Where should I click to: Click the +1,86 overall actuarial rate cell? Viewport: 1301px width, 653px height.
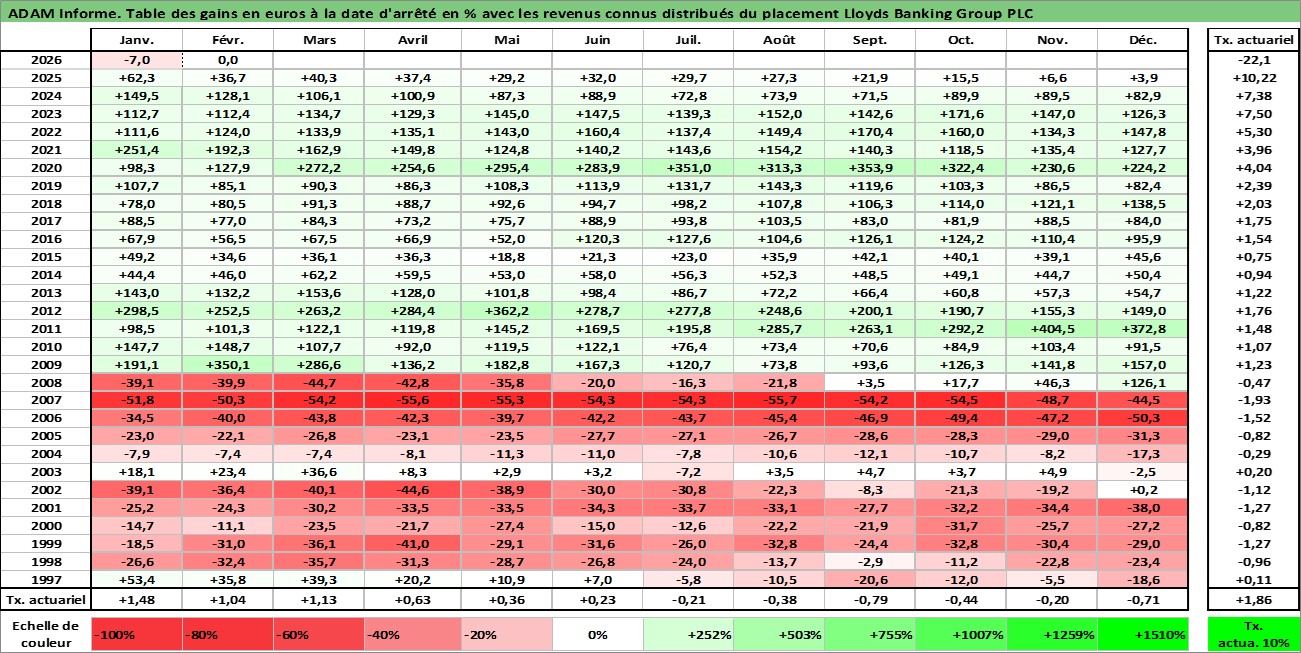point(1254,600)
